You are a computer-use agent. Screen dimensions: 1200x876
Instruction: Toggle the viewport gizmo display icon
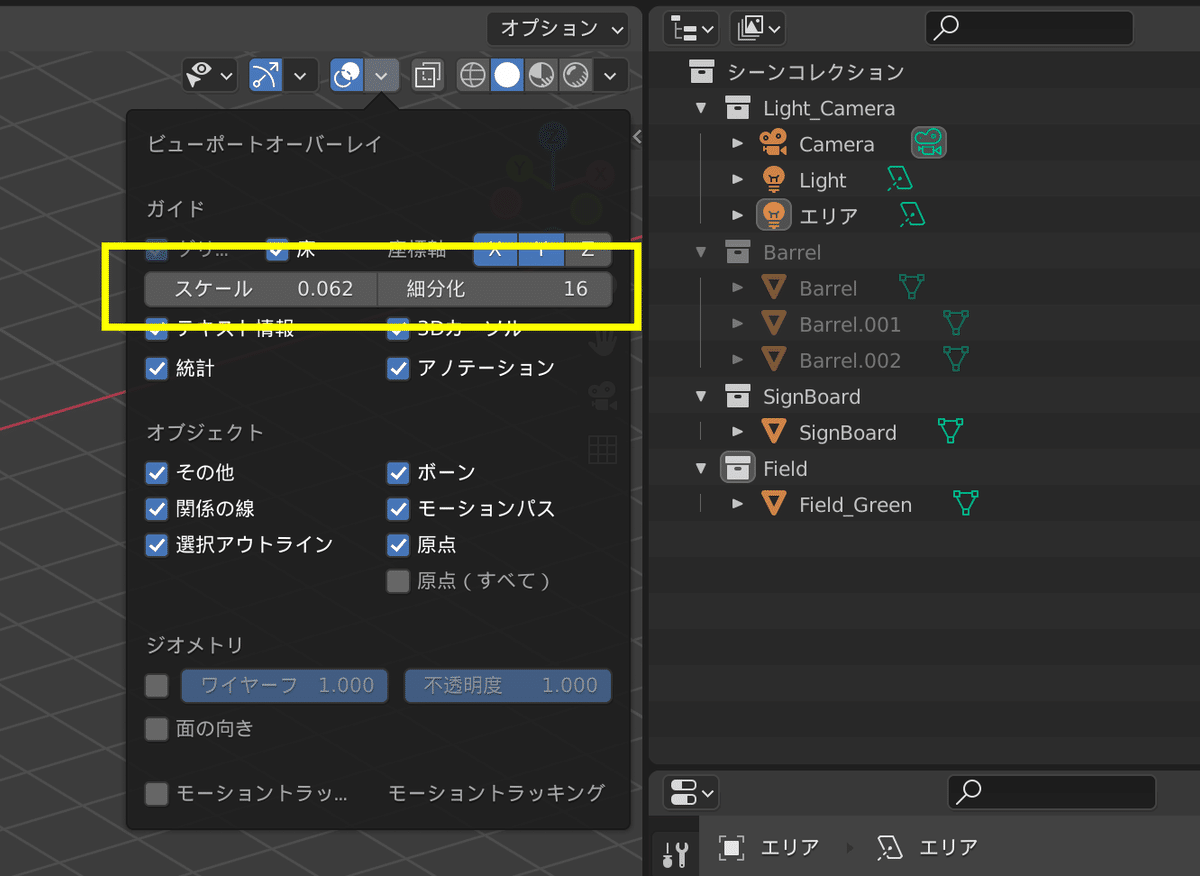(x=265, y=75)
